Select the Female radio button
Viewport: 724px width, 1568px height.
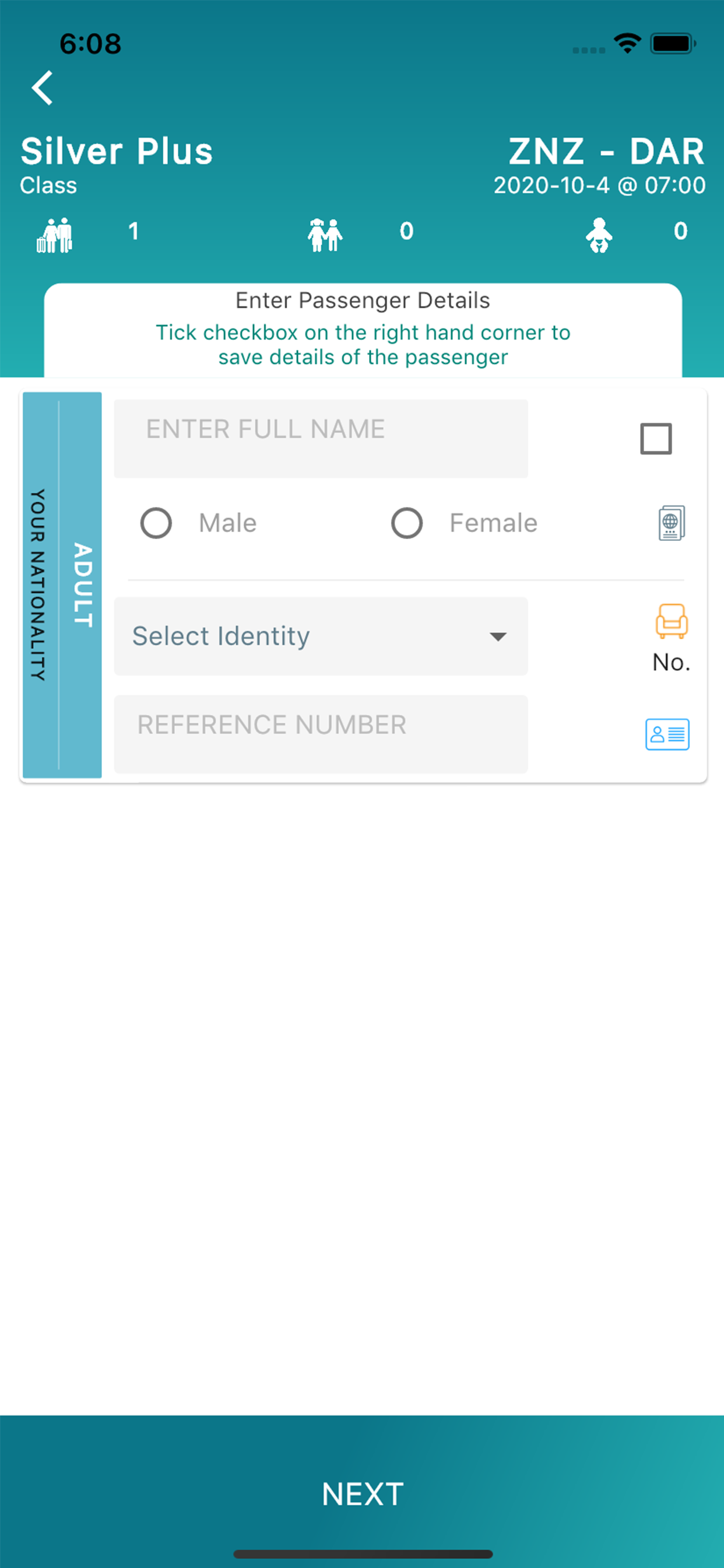[x=407, y=523]
